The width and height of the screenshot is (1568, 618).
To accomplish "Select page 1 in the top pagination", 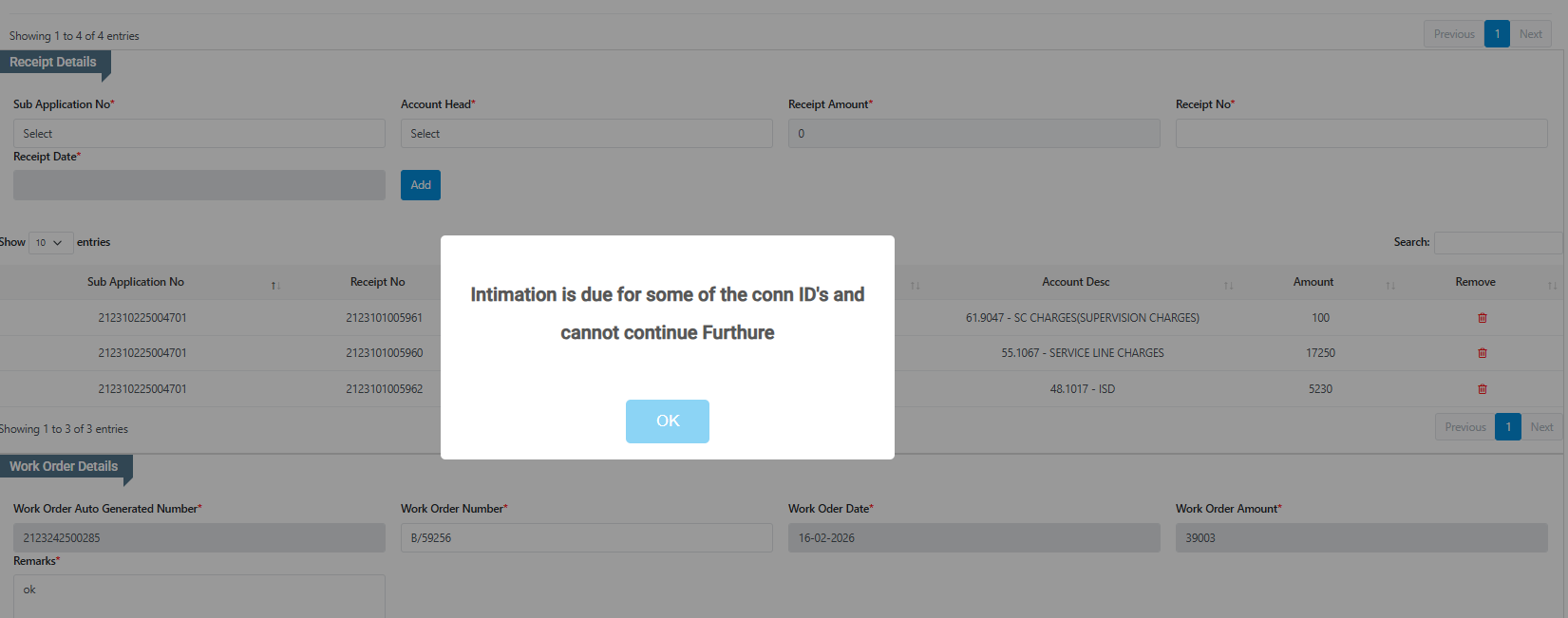I will point(1497,34).
